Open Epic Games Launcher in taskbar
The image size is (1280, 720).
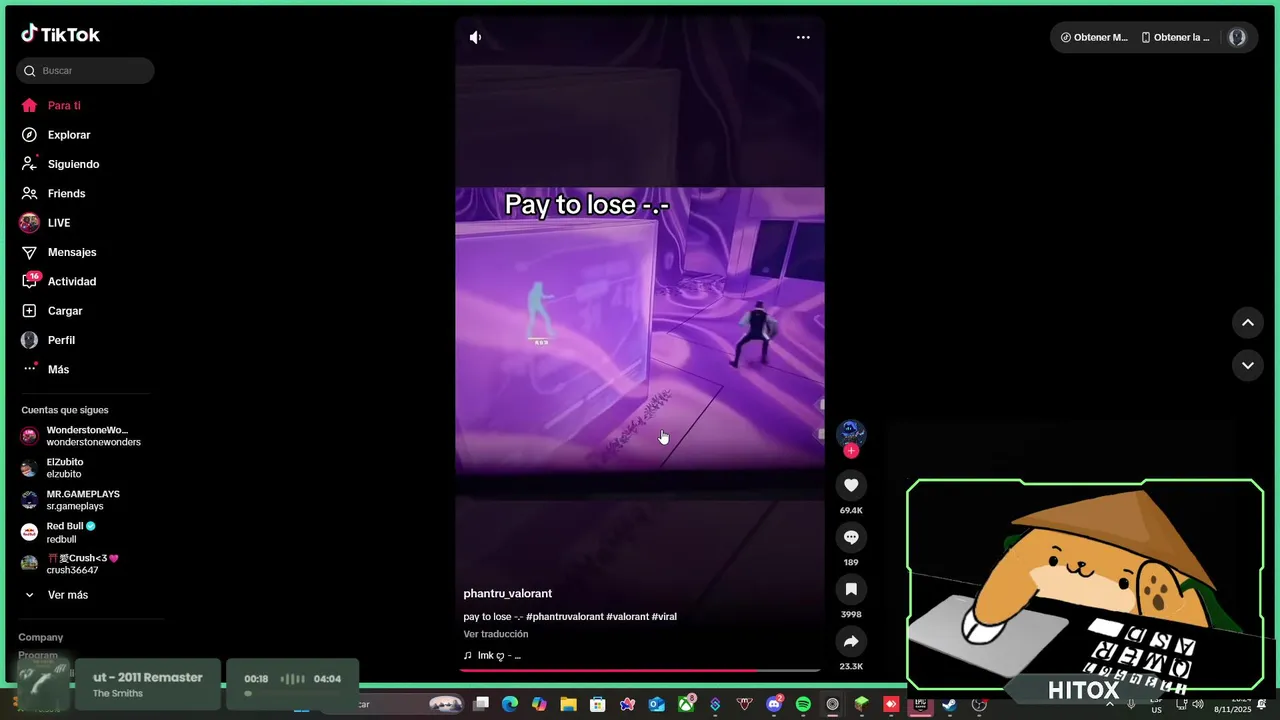click(x=920, y=704)
